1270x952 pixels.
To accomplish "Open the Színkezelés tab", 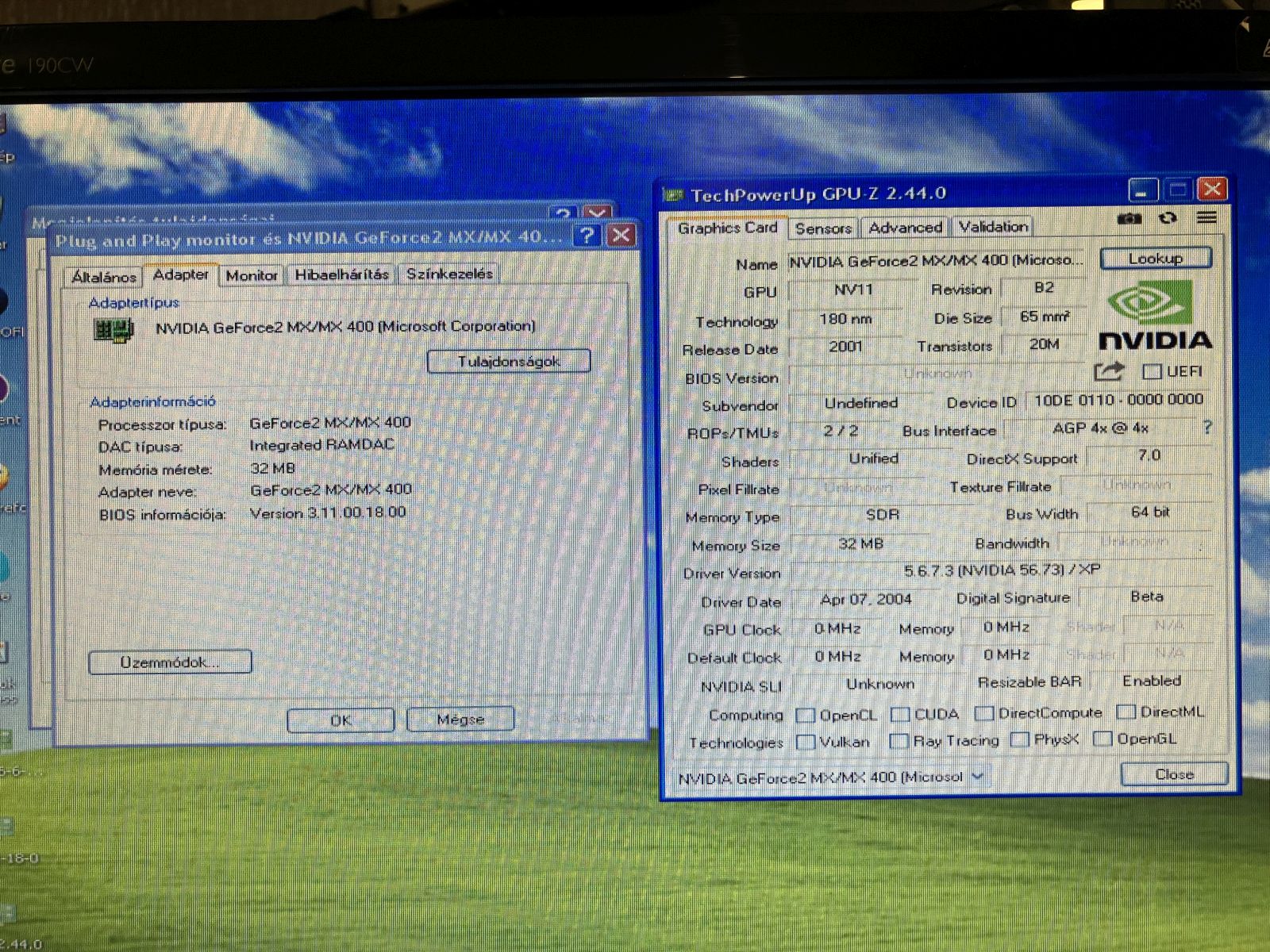I will pos(449,274).
